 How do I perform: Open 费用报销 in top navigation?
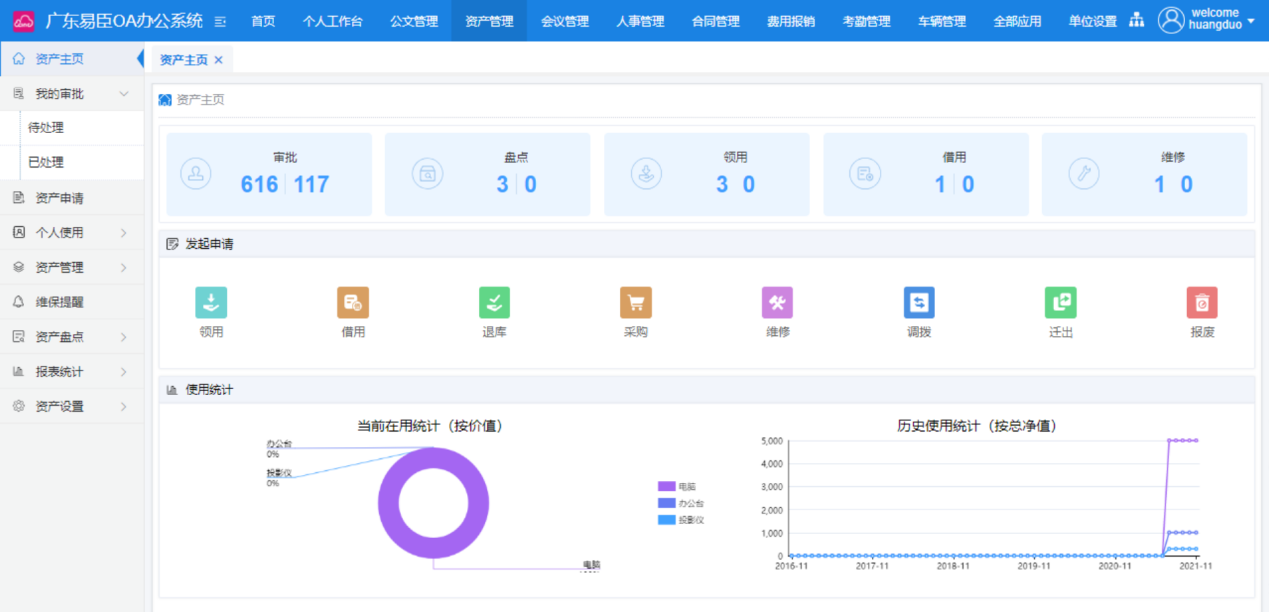point(791,21)
